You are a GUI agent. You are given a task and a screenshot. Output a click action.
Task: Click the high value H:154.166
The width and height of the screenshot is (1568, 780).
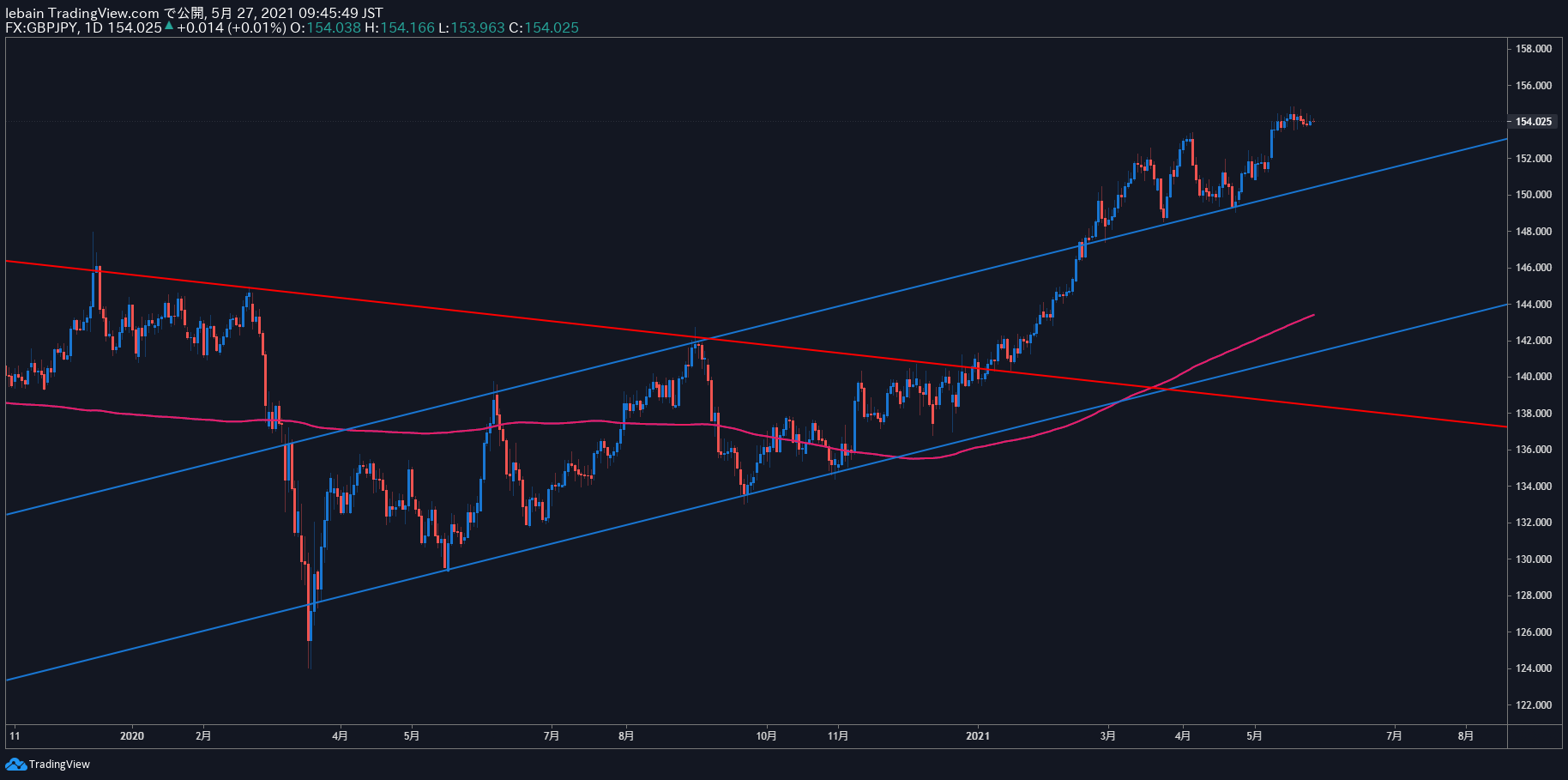(400, 27)
